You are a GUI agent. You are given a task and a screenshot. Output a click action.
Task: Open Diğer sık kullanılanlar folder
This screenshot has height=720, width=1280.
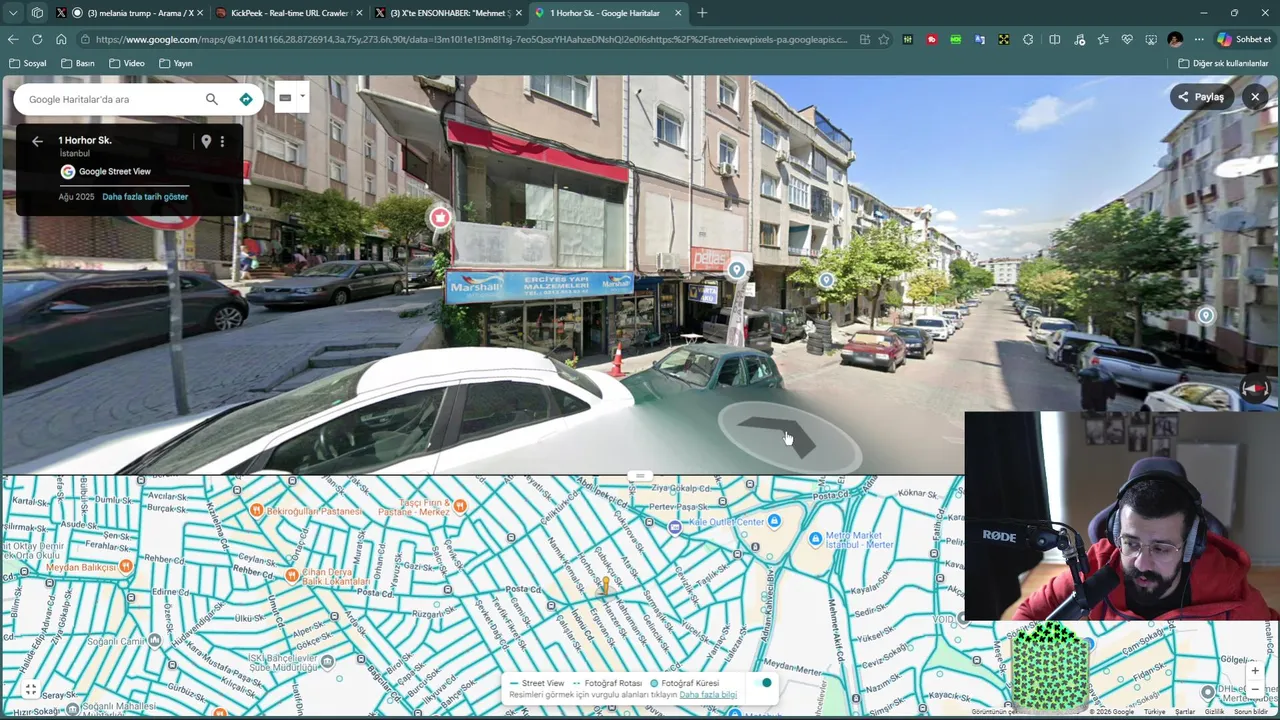pos(1223,63)
